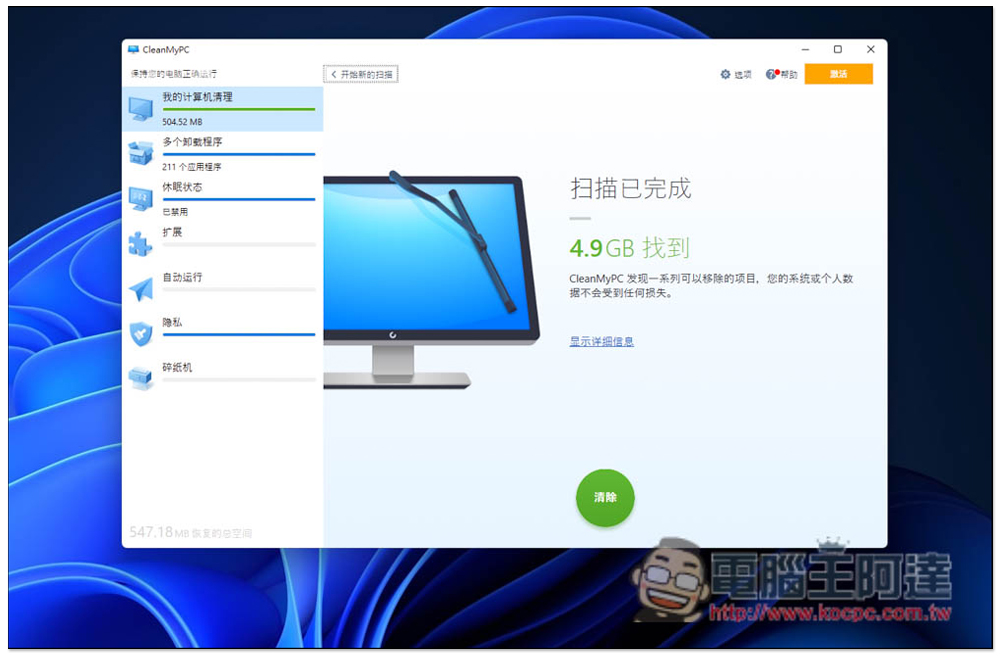Click the puzzle piece icon for 扩展
This screenshot has width=1000, height=656.
point(141,244)
